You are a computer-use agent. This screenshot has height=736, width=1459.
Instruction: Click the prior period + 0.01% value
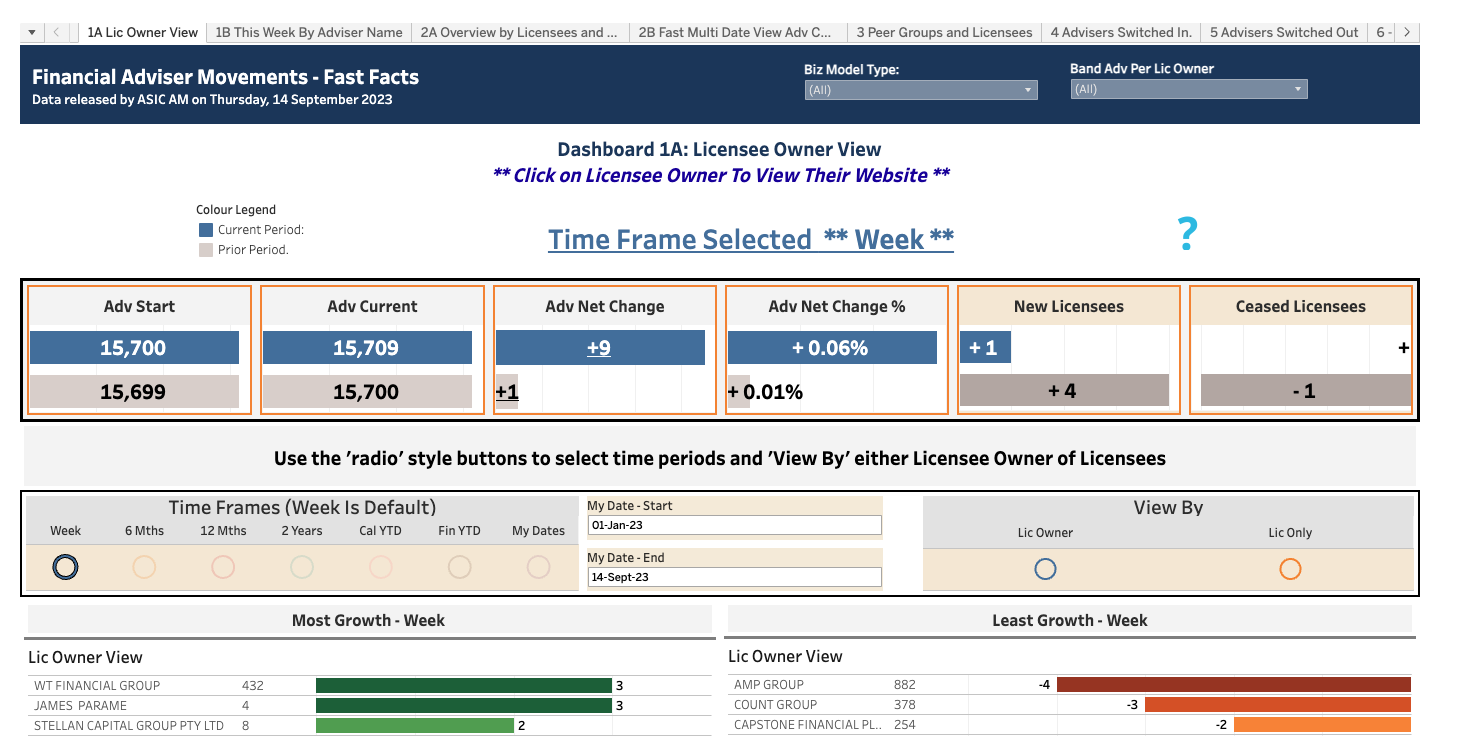766,392
